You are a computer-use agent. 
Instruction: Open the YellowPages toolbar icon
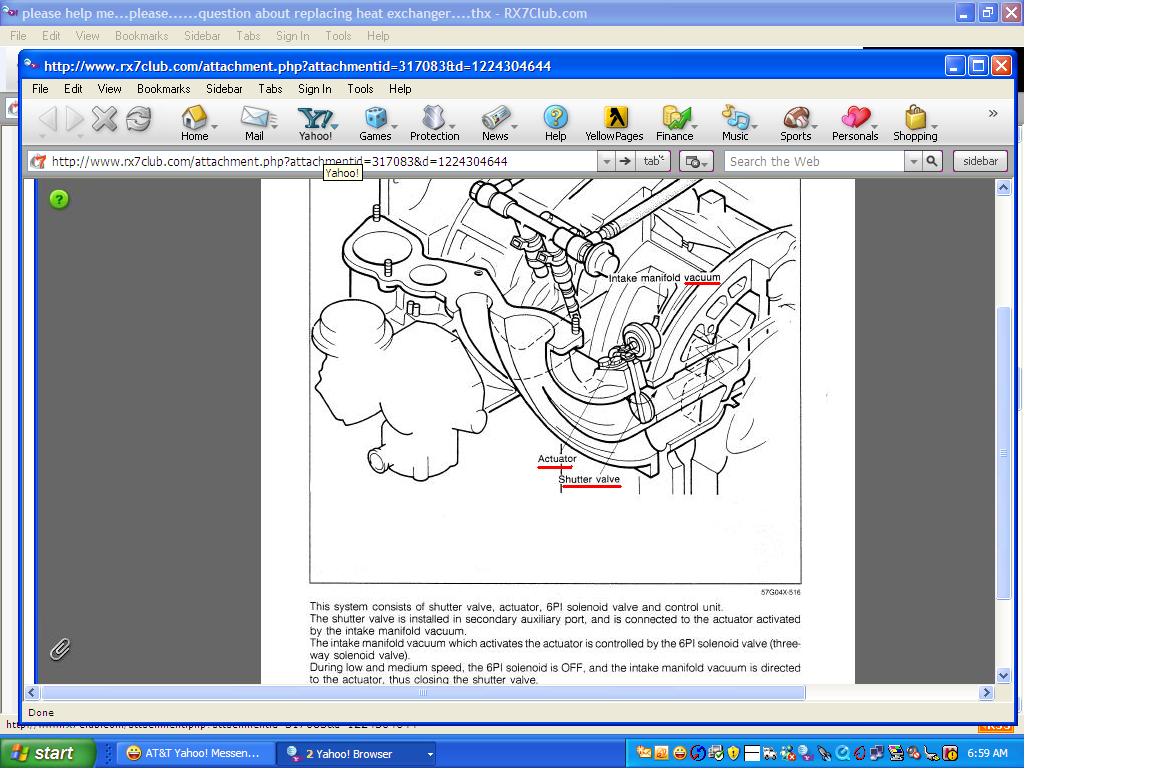614,123
